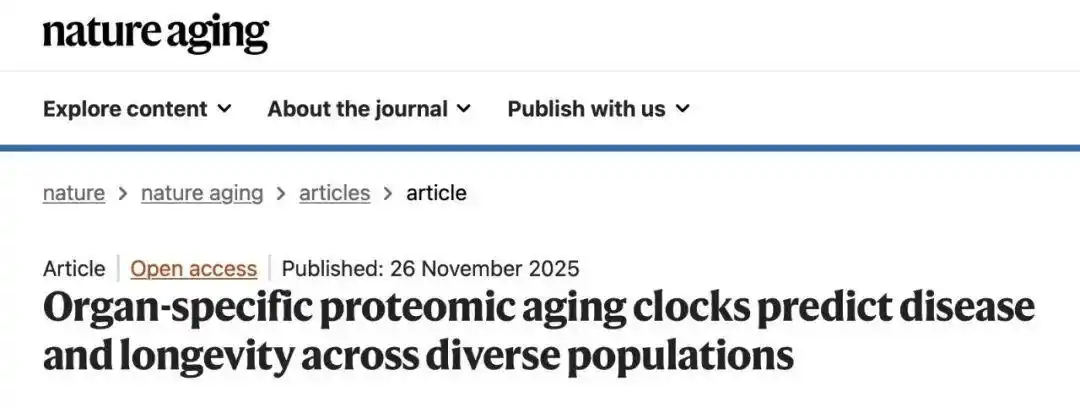The width and height of the screenshot is (1080, 408).
Task: Click the 'Article' type label
Action: point(73,269)
